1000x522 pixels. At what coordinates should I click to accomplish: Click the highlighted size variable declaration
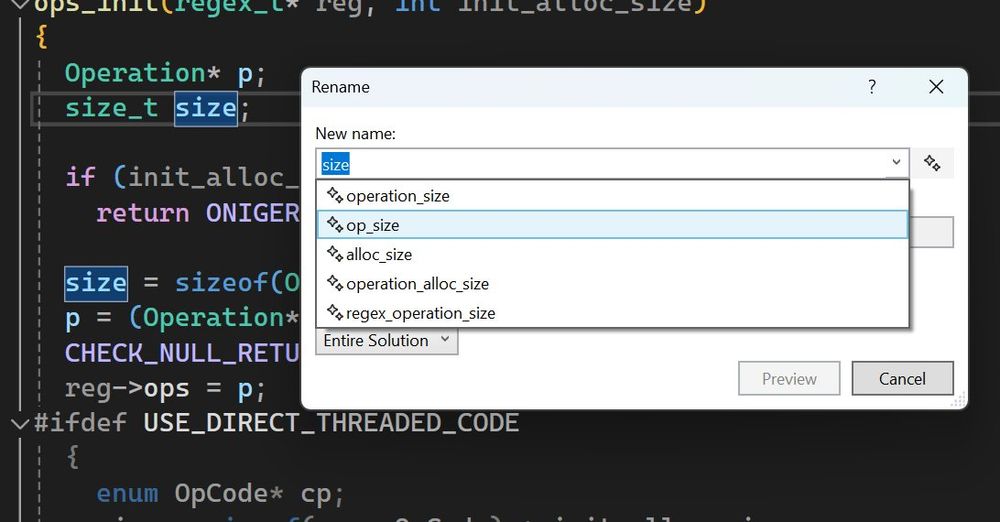pos(206,108)
